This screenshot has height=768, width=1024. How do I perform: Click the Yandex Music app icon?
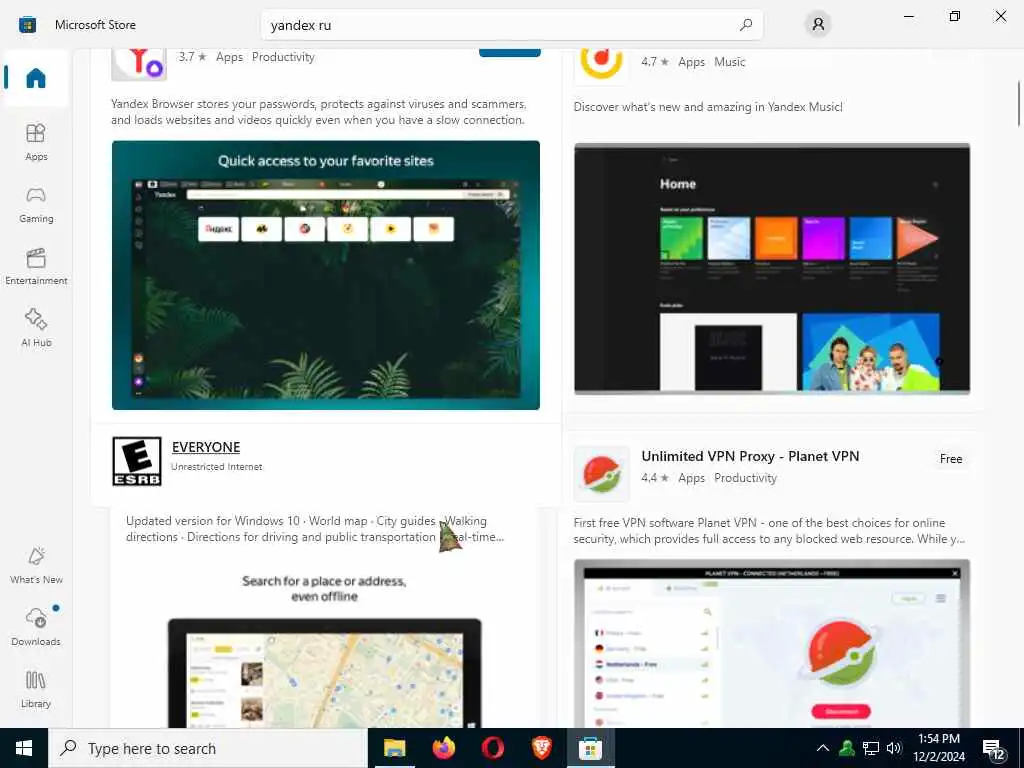pyautogui.click(x=601, y=65)
